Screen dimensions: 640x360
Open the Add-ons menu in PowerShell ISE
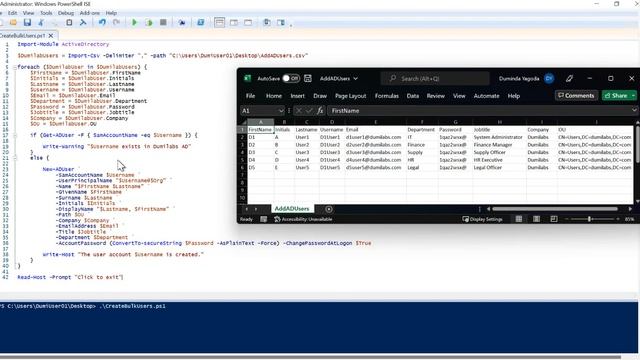click(89, 13)
